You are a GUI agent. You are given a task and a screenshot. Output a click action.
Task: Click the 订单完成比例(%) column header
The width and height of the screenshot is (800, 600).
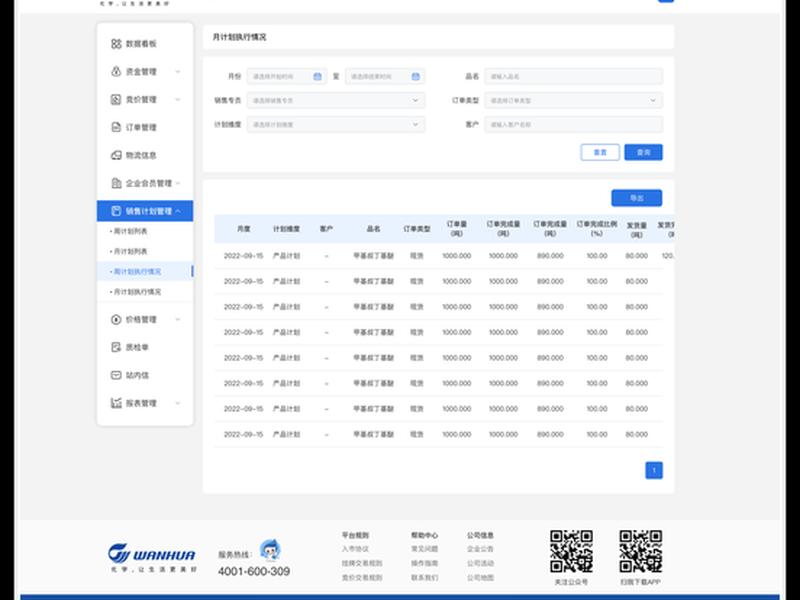pos(596,229)
